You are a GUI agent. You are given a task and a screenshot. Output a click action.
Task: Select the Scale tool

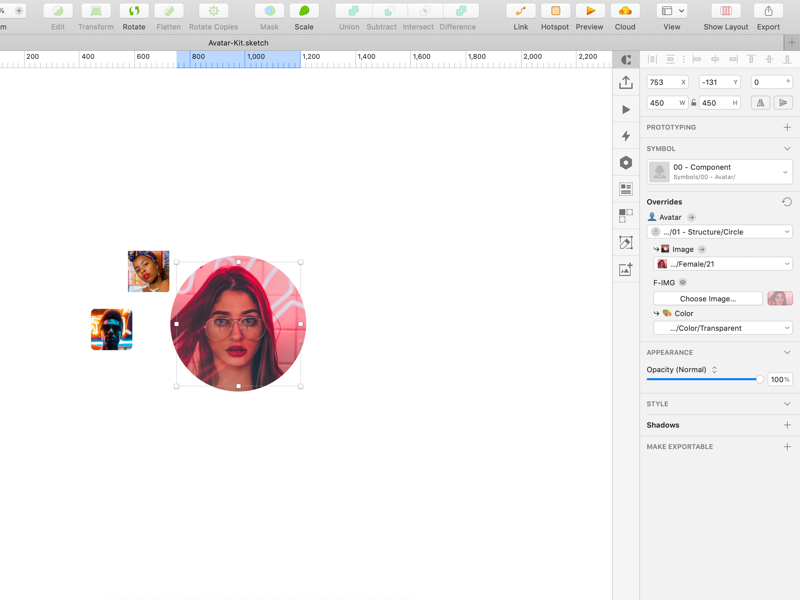304,11
